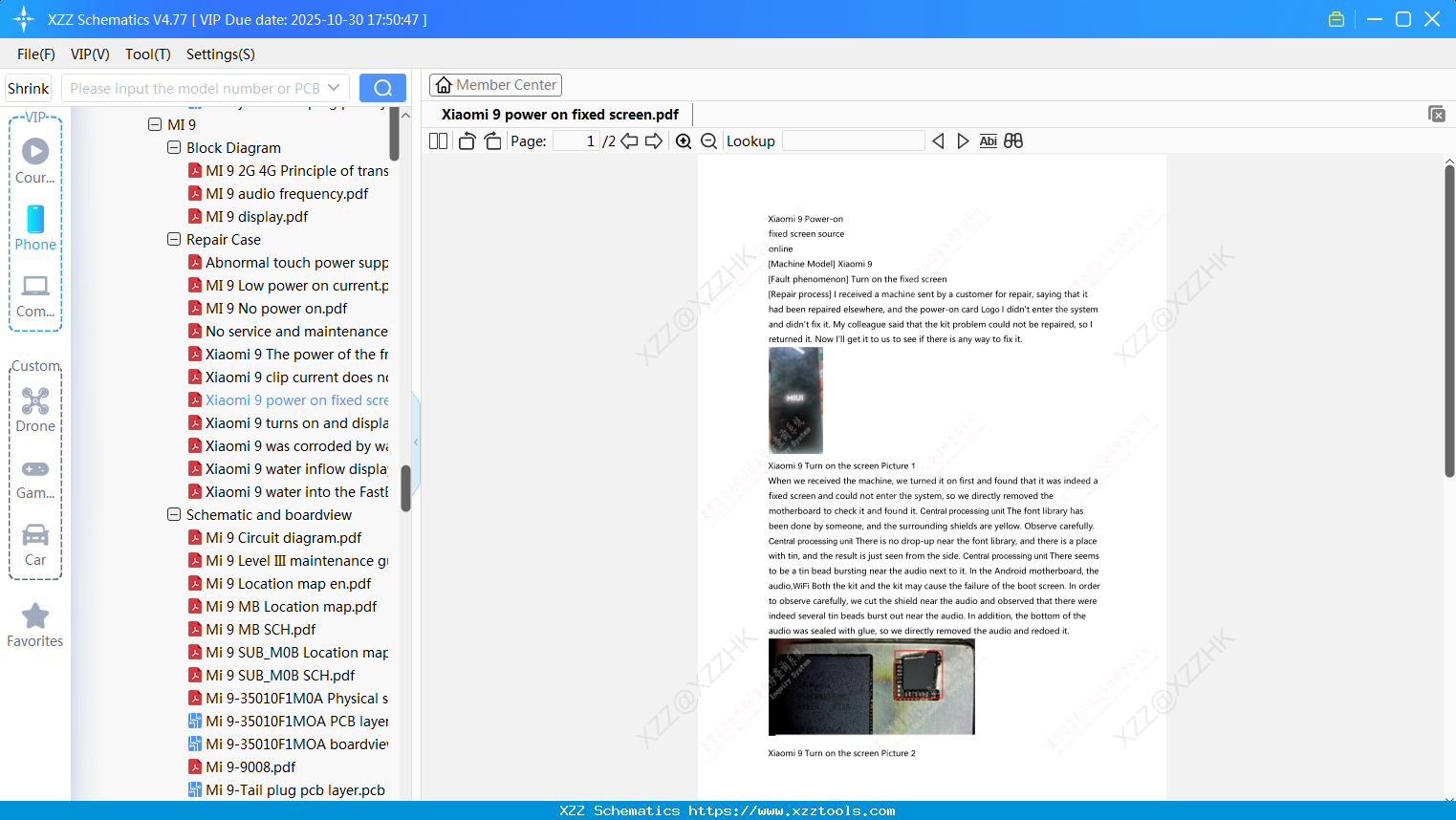Screen dimensions: 1456x820
Task: Go to the previous PDF page
Action: point(629,141)
